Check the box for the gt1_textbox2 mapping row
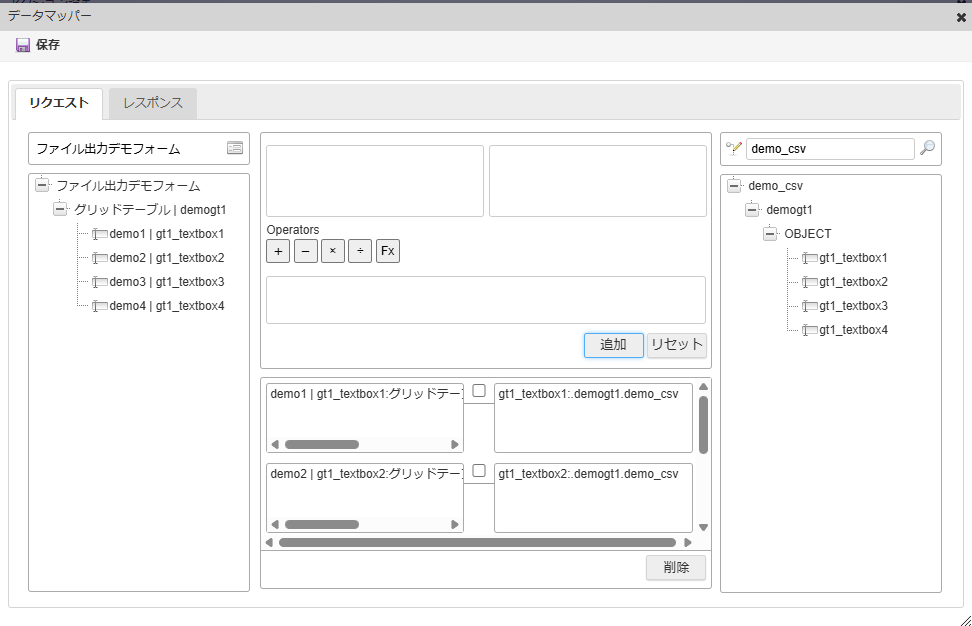Screen dimensions: 972x626 (x=479, y=471)
